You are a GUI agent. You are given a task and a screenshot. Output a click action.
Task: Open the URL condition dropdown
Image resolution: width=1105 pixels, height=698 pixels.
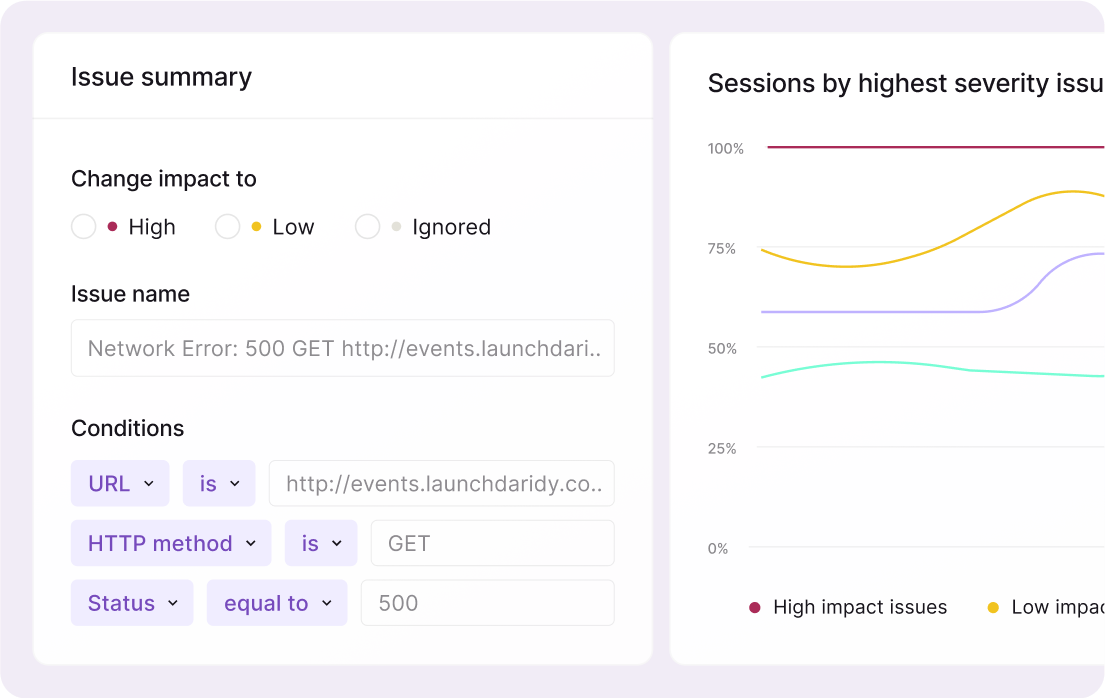pyautogui.click(x=120, y=484)
